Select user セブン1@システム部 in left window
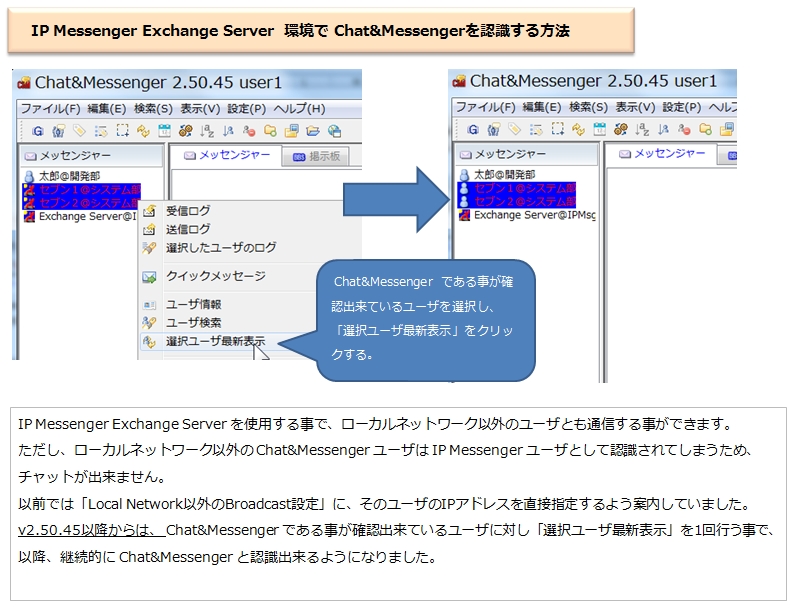Screen dimensions: 796x614 (x=81, y=190)
